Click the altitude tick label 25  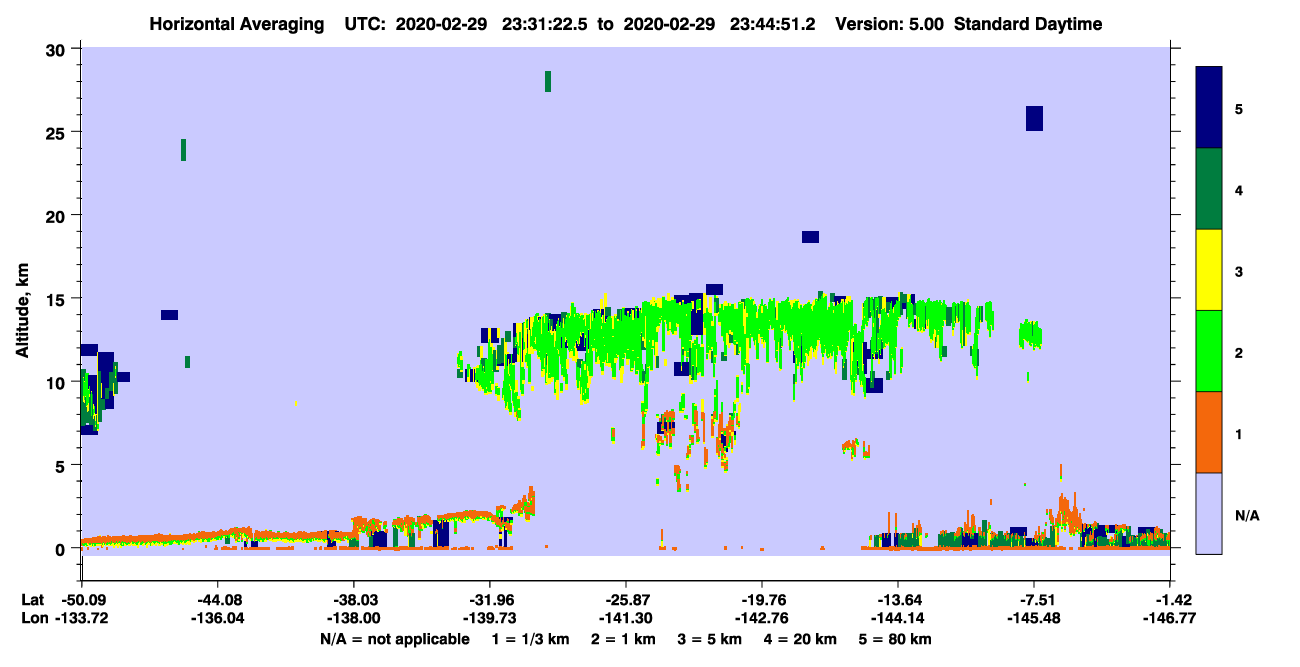58,133
